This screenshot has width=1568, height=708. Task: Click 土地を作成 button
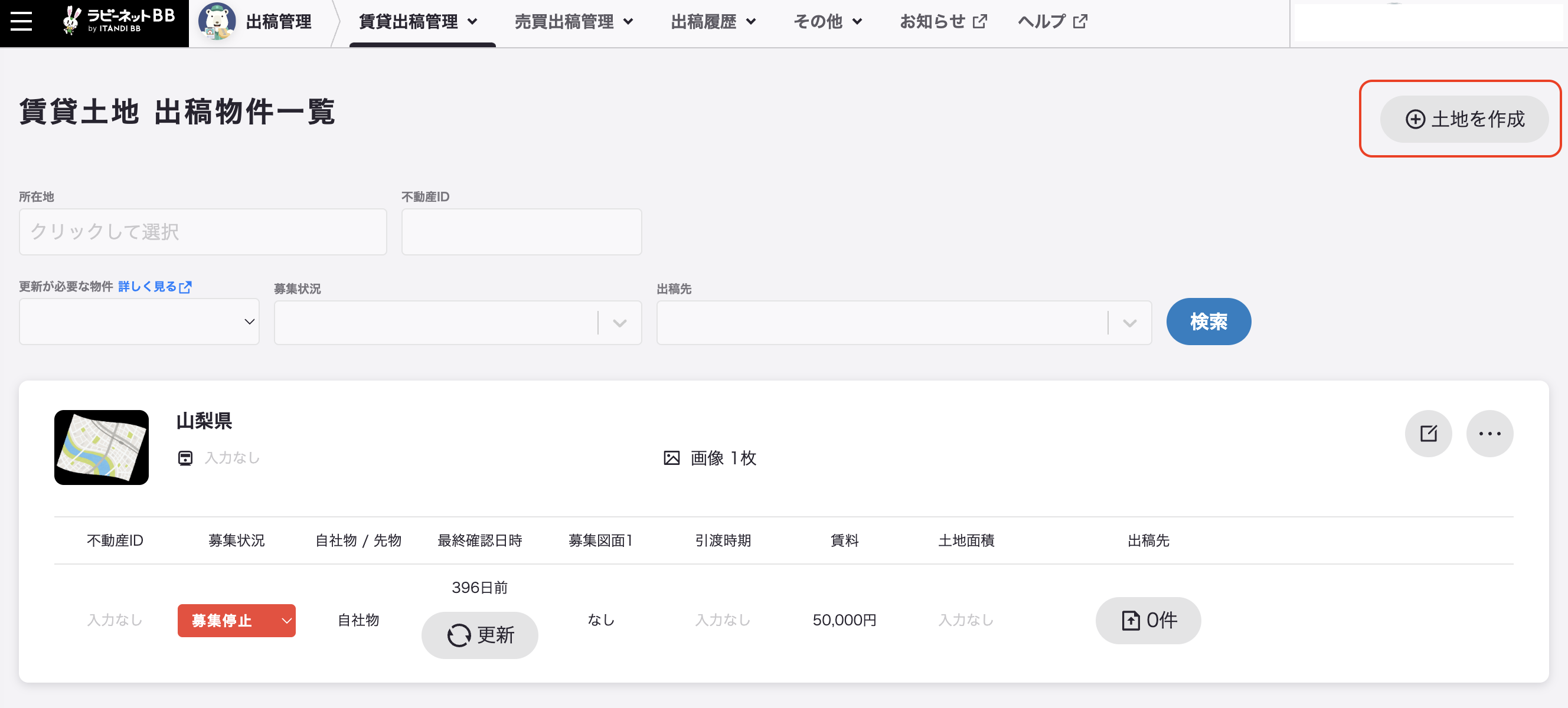[x=1464, y=119]
